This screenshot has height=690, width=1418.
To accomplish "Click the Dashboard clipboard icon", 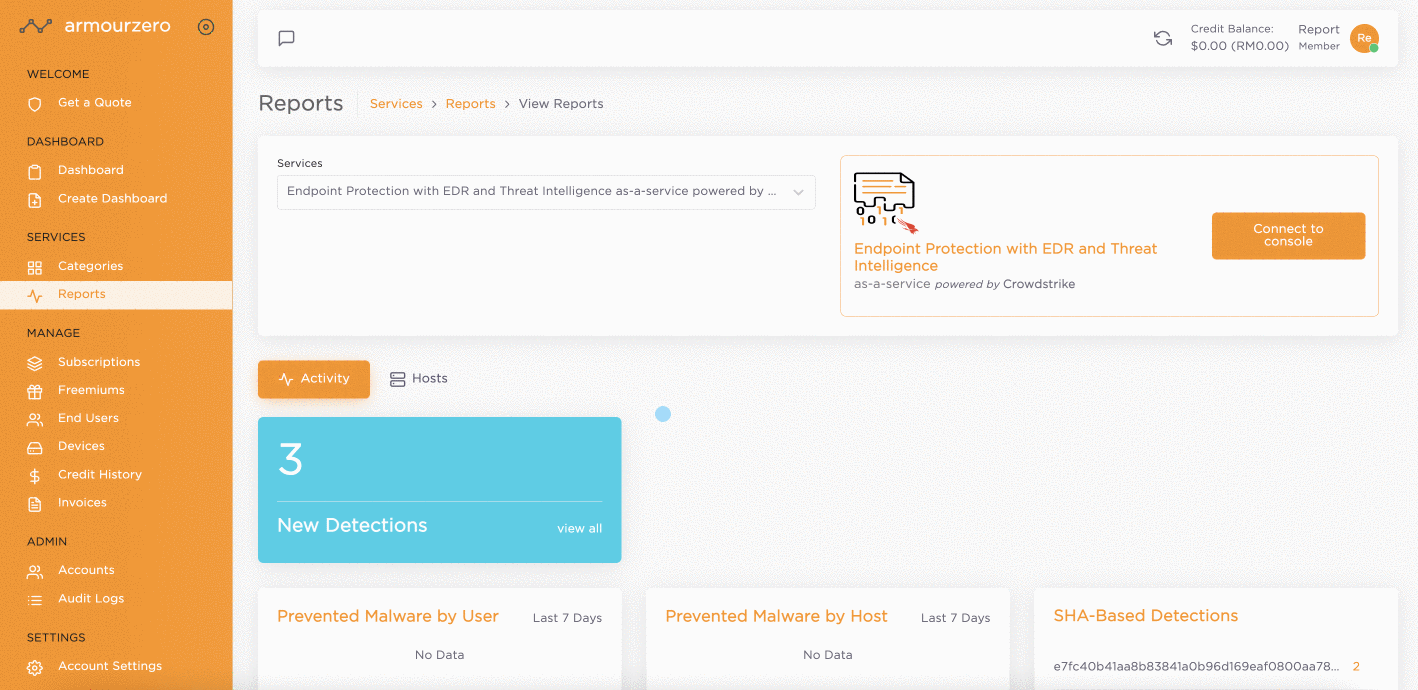I will (x=35, y=171).
